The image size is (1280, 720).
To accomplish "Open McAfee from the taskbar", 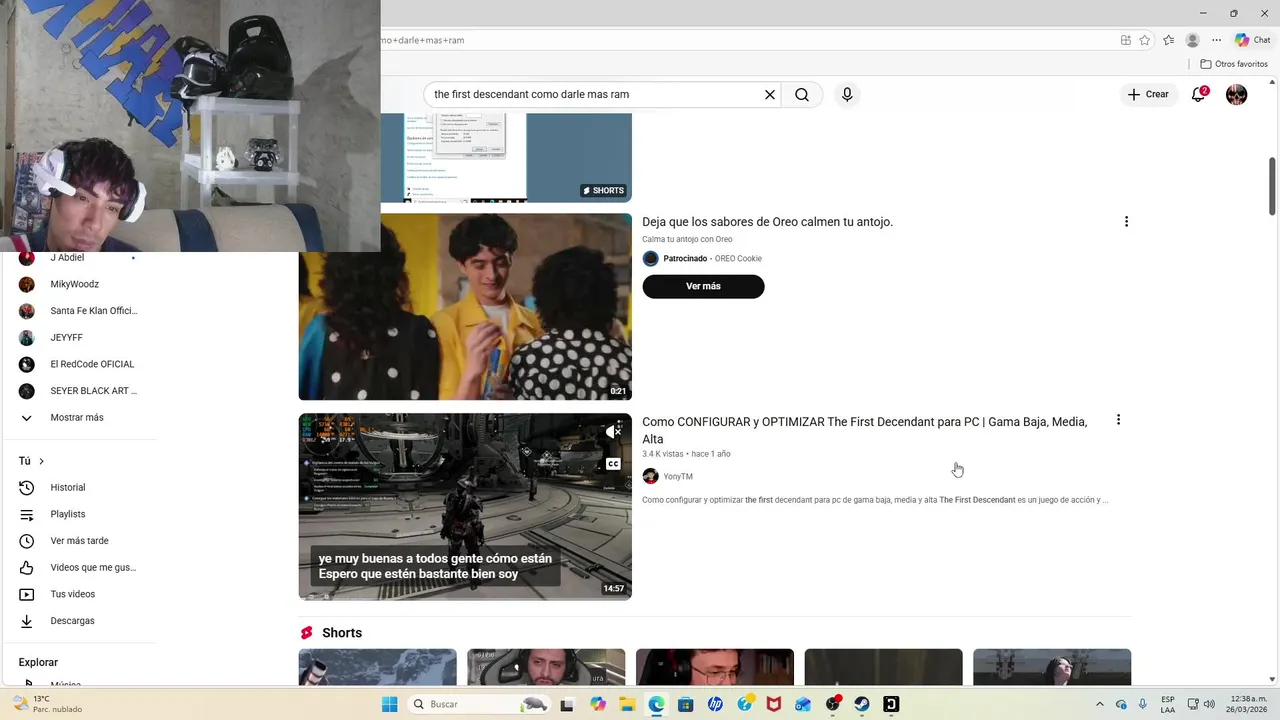I will [x=773, y=704].
